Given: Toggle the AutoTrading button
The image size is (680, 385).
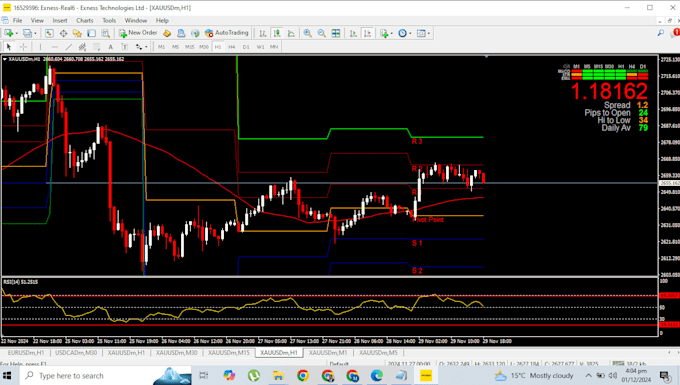Looking at the screenshot, I should click(227, 33).
